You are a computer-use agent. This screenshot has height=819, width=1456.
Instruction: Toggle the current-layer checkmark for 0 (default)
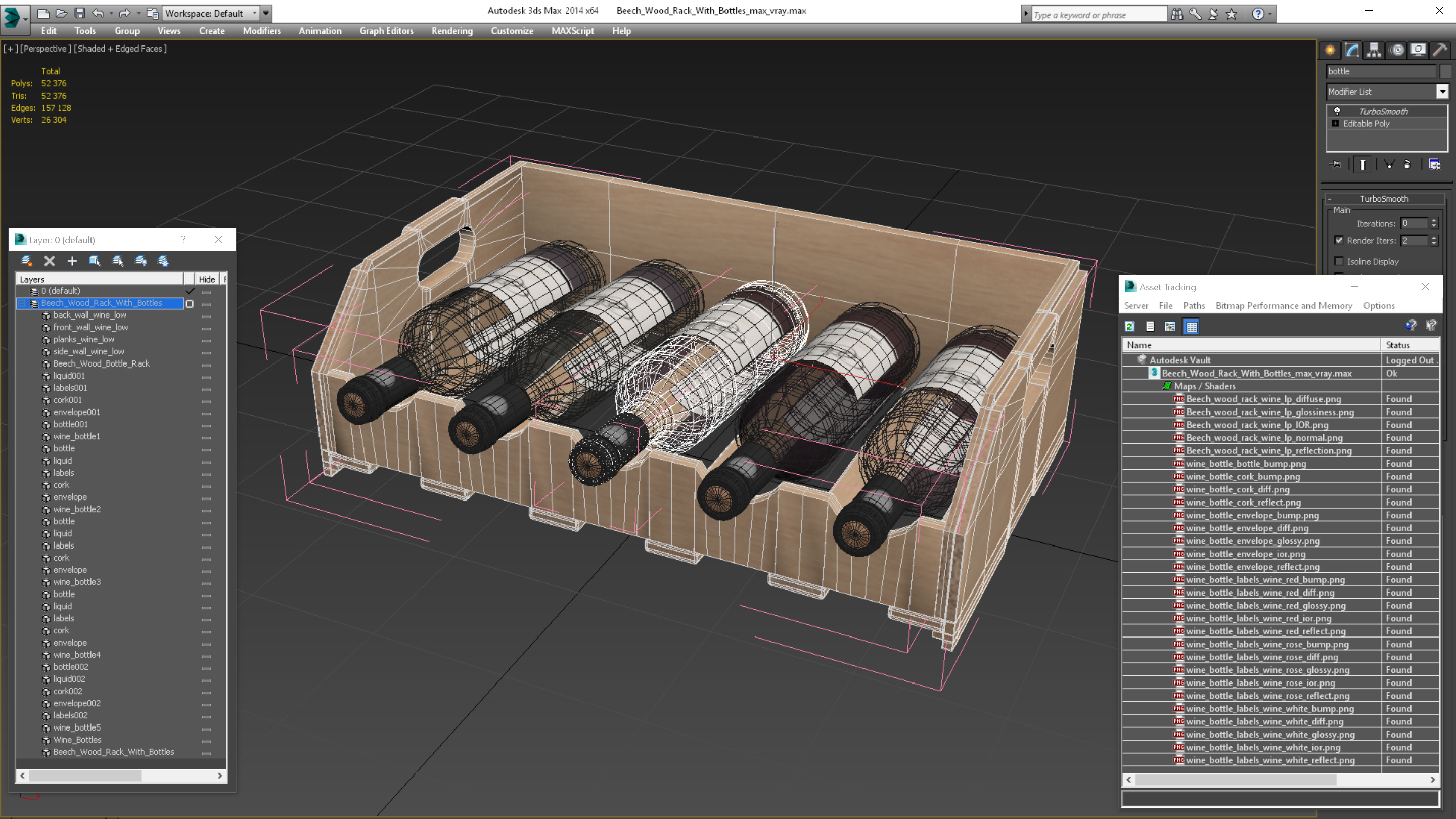pos(190,291)
